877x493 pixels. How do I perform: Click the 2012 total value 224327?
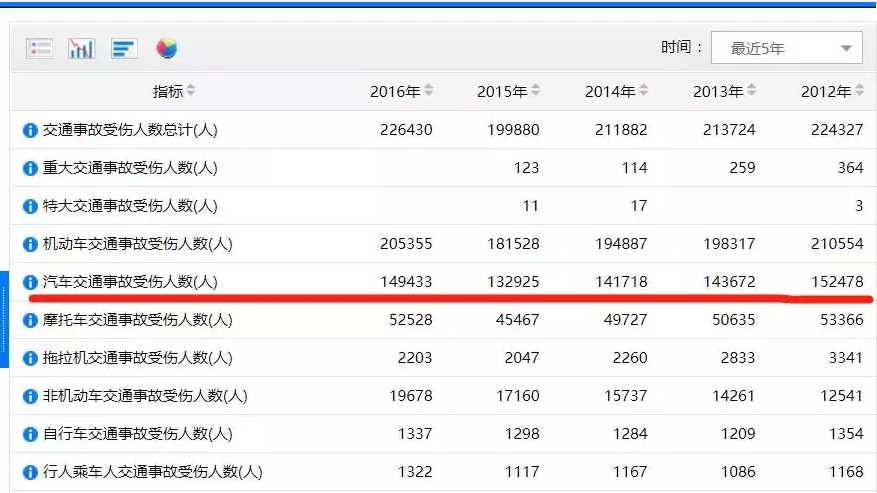pyautogui.click(x=837, y=130)
